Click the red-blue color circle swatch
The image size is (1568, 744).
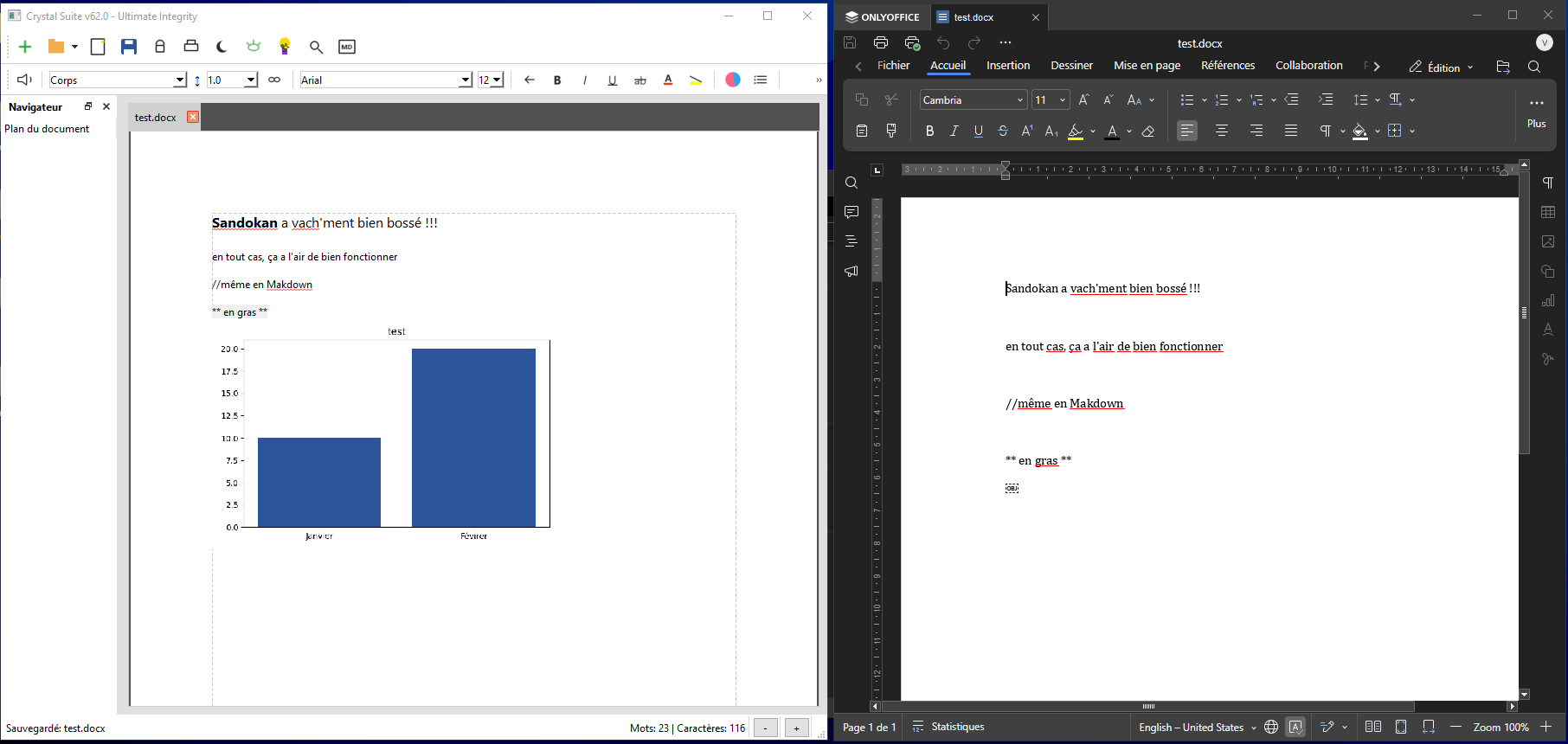[x=733, y=80]
